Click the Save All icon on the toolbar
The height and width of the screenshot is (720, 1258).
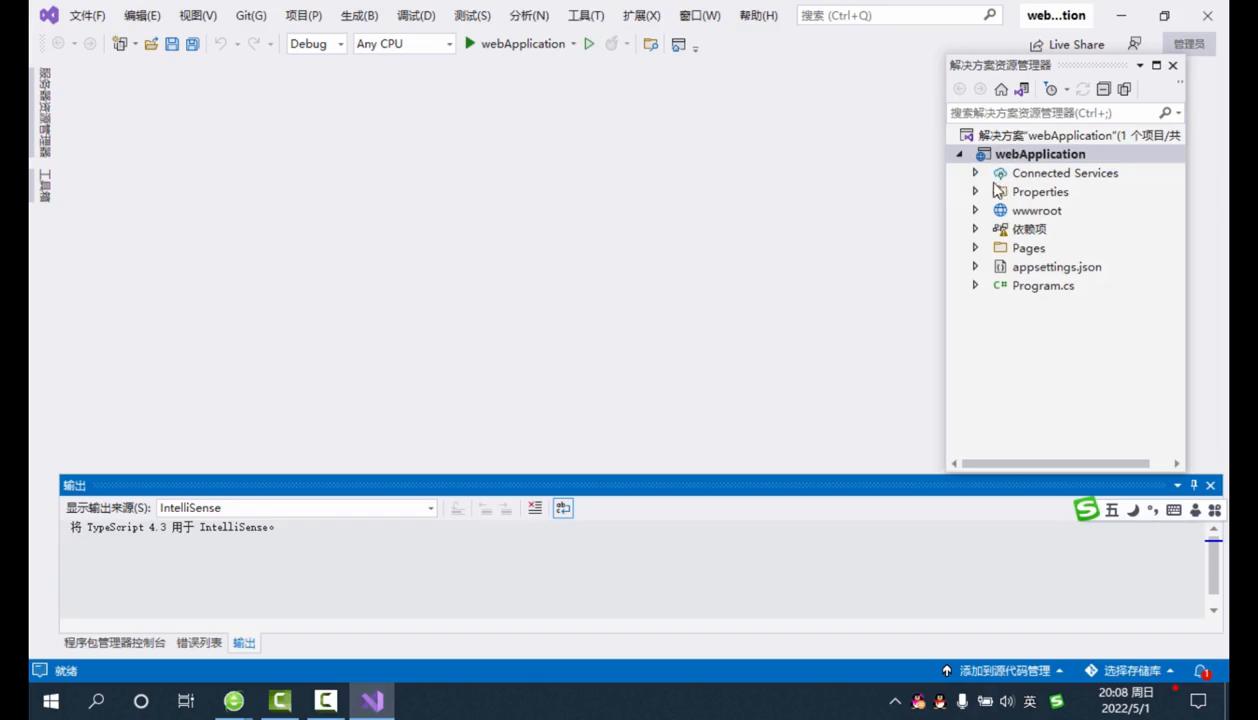[192, 44]
